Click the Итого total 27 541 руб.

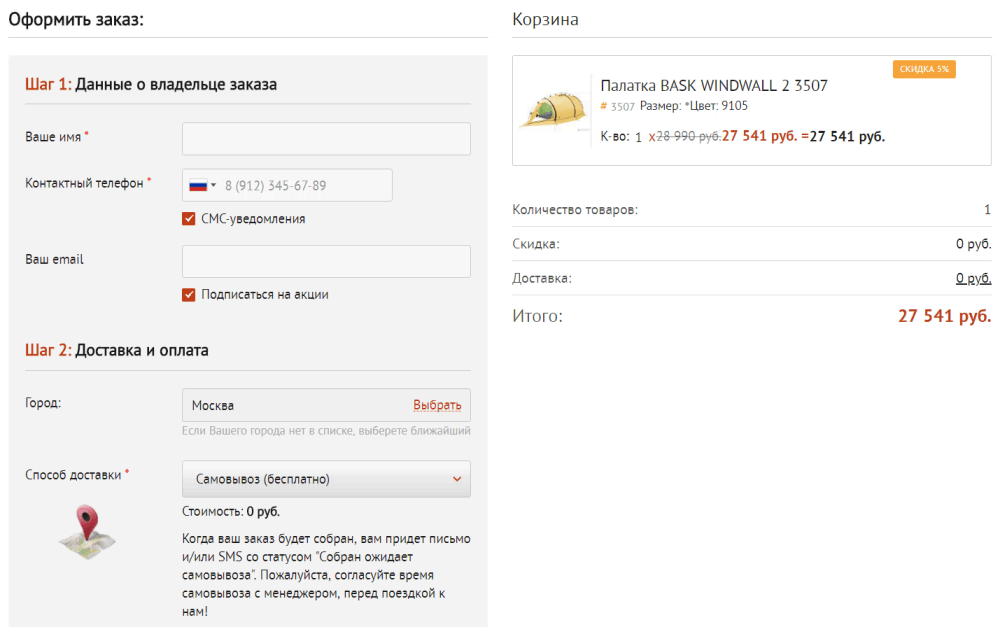click(x=945, y=316)
